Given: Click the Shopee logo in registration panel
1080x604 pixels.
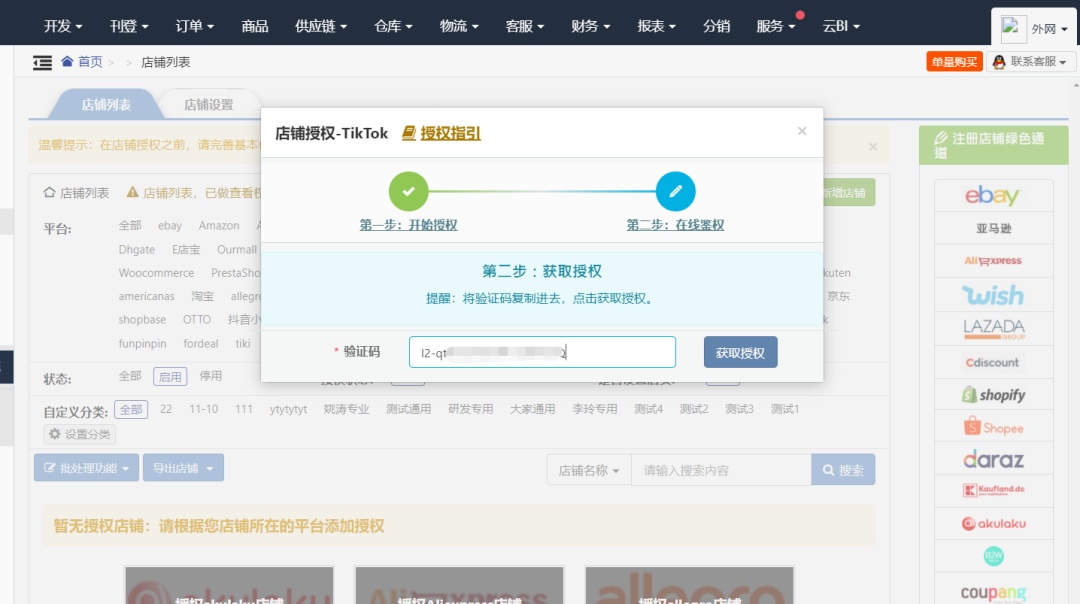Looking at the screenshot, I should (x=992, y=427).
